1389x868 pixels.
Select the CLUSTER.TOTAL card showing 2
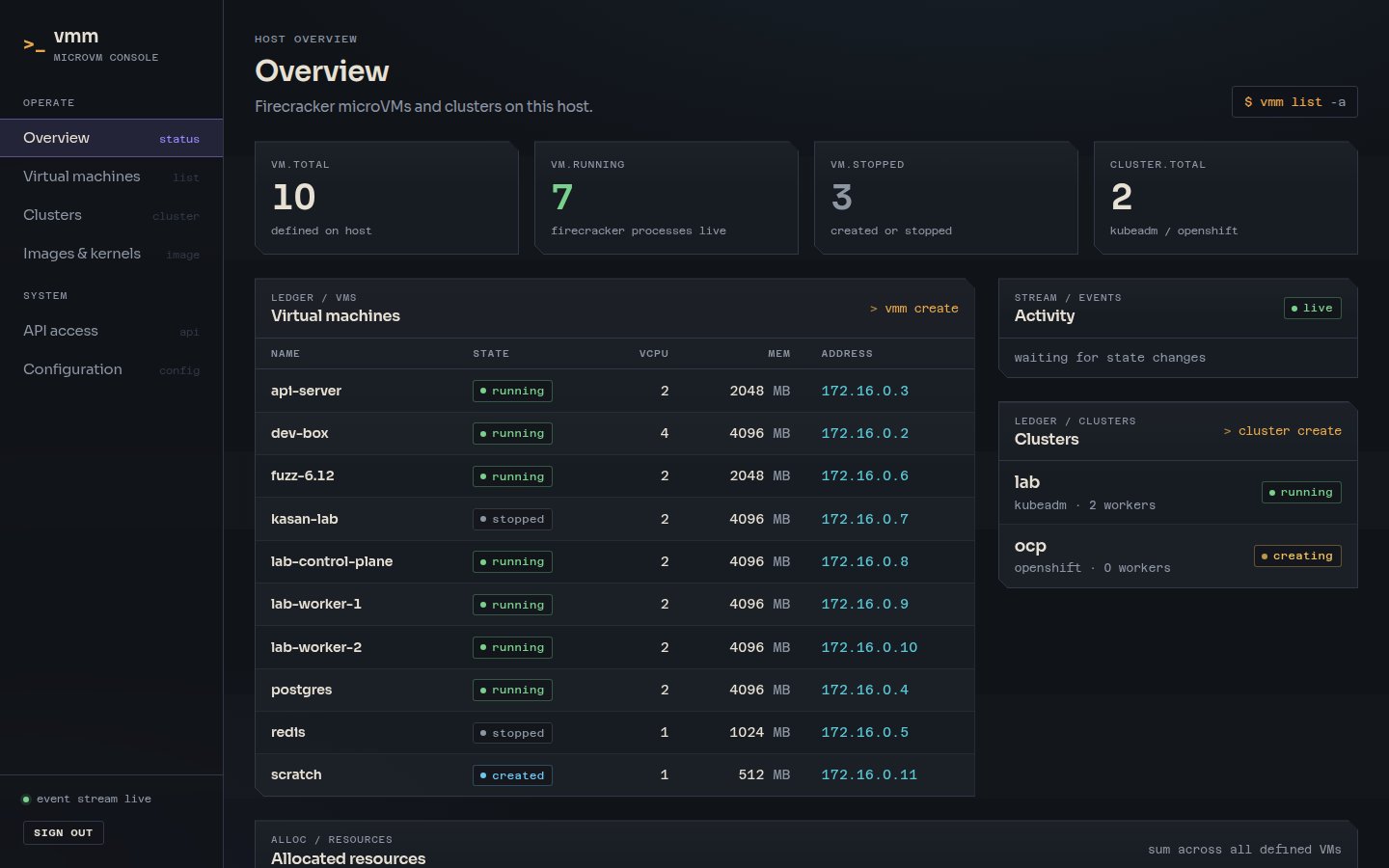pos(1226,198)
